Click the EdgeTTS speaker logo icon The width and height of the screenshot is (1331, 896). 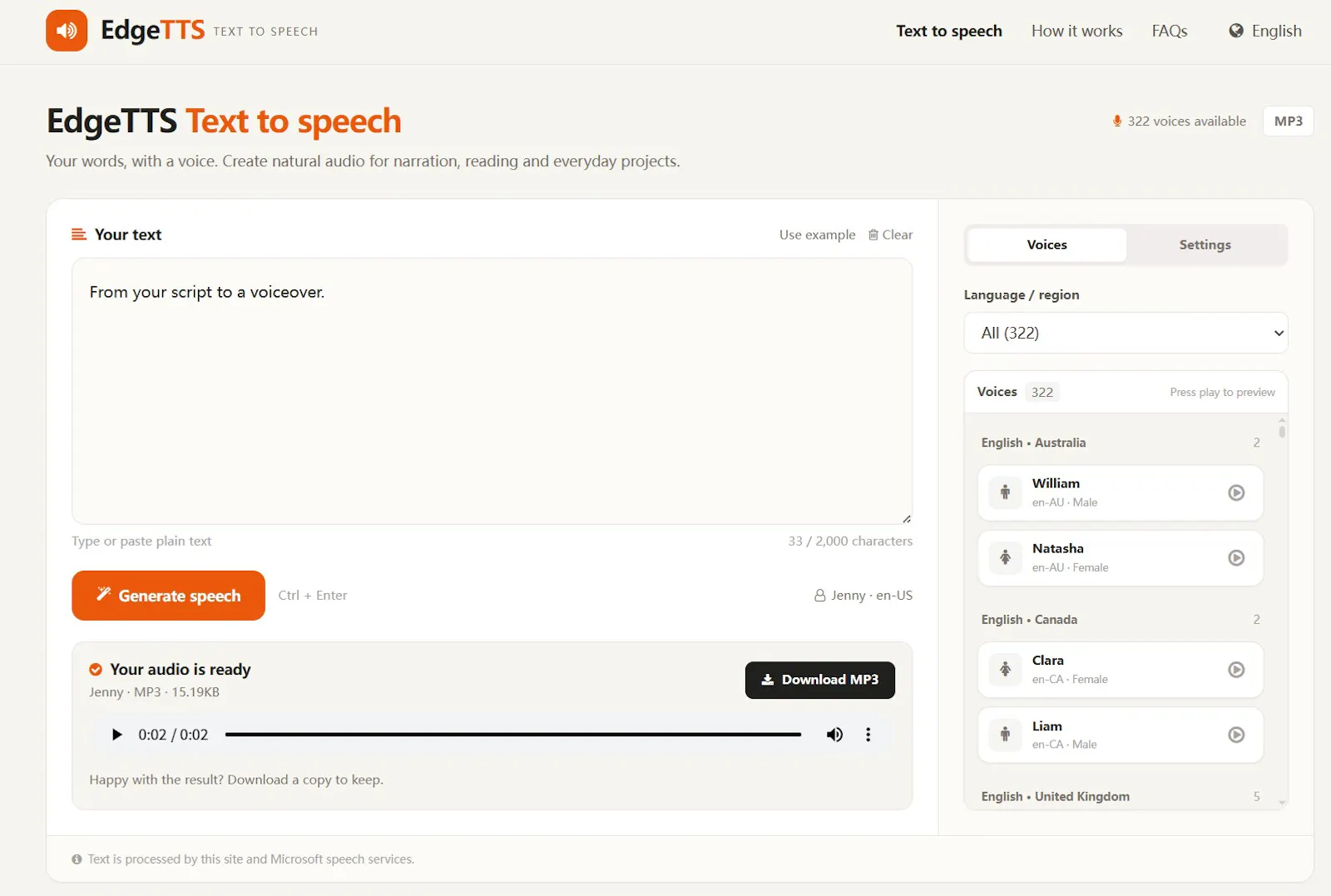click(x=67, y=31)
